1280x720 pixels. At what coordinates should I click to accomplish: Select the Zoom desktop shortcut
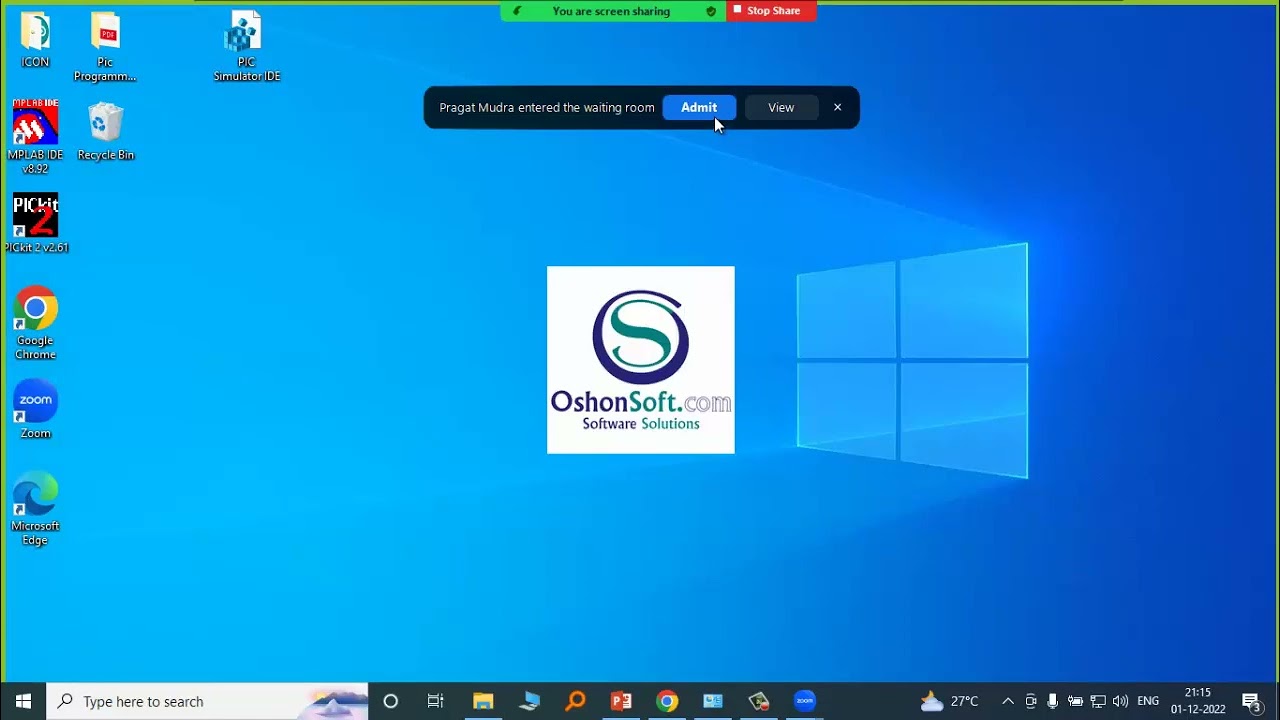click(35, 409)
